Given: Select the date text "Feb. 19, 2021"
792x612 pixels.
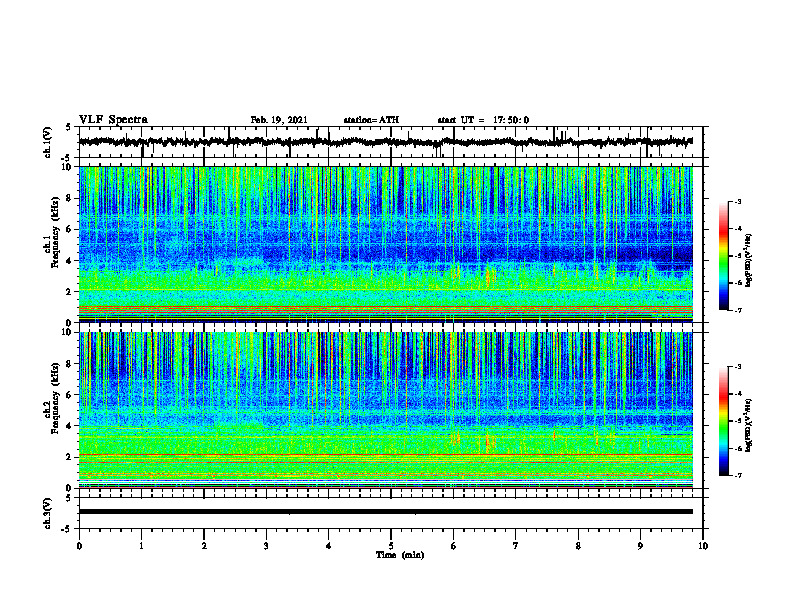Looking at the screenshot, I should click(x=279, y=120).
